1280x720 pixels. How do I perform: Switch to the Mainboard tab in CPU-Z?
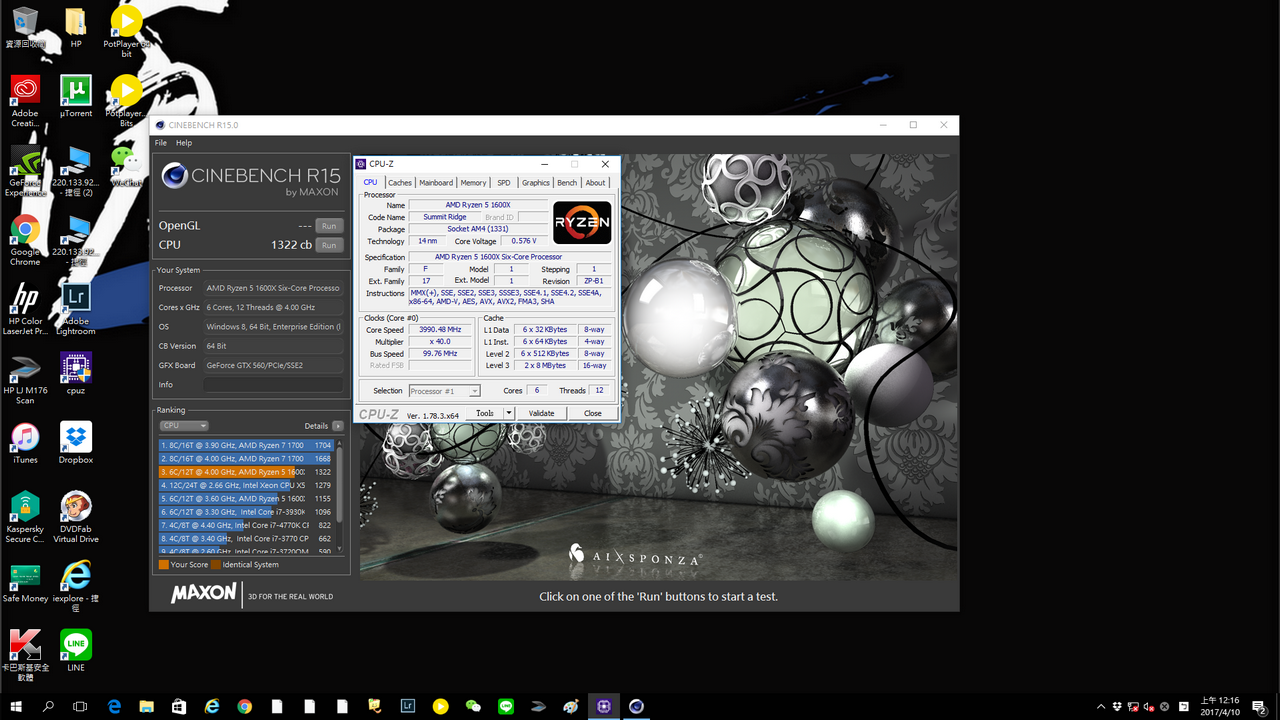tap(436, 183)
